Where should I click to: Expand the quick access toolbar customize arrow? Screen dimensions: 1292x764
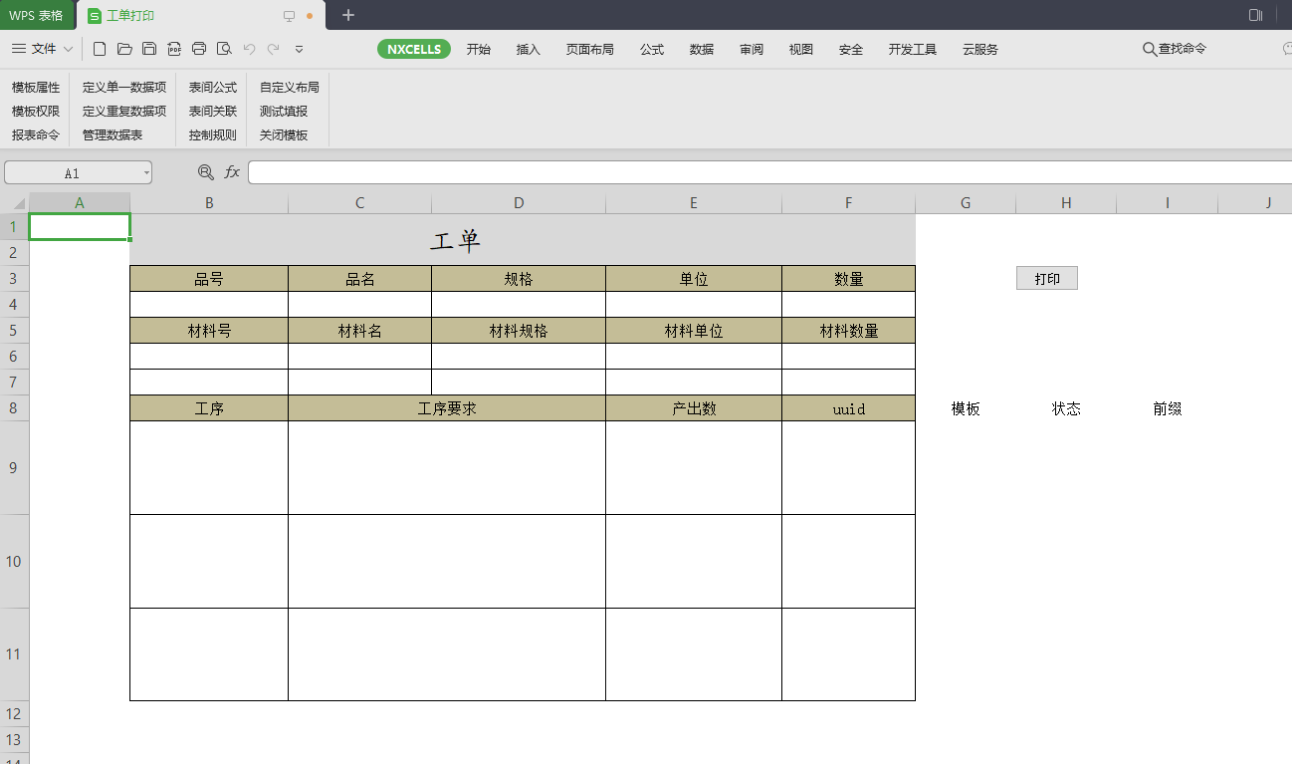(x=299, y=49)
